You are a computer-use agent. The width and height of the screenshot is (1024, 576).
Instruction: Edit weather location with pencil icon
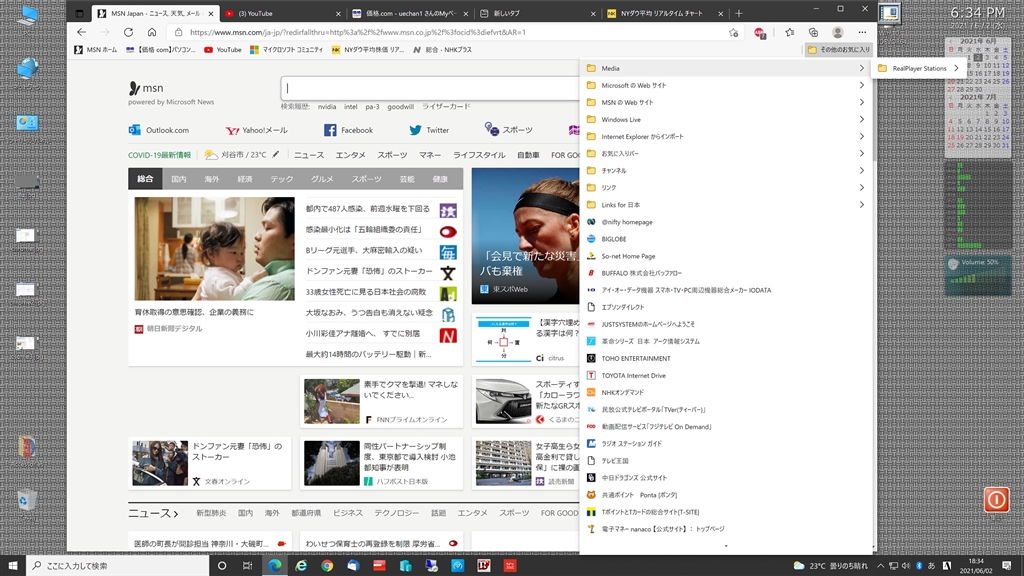[276, 155]
